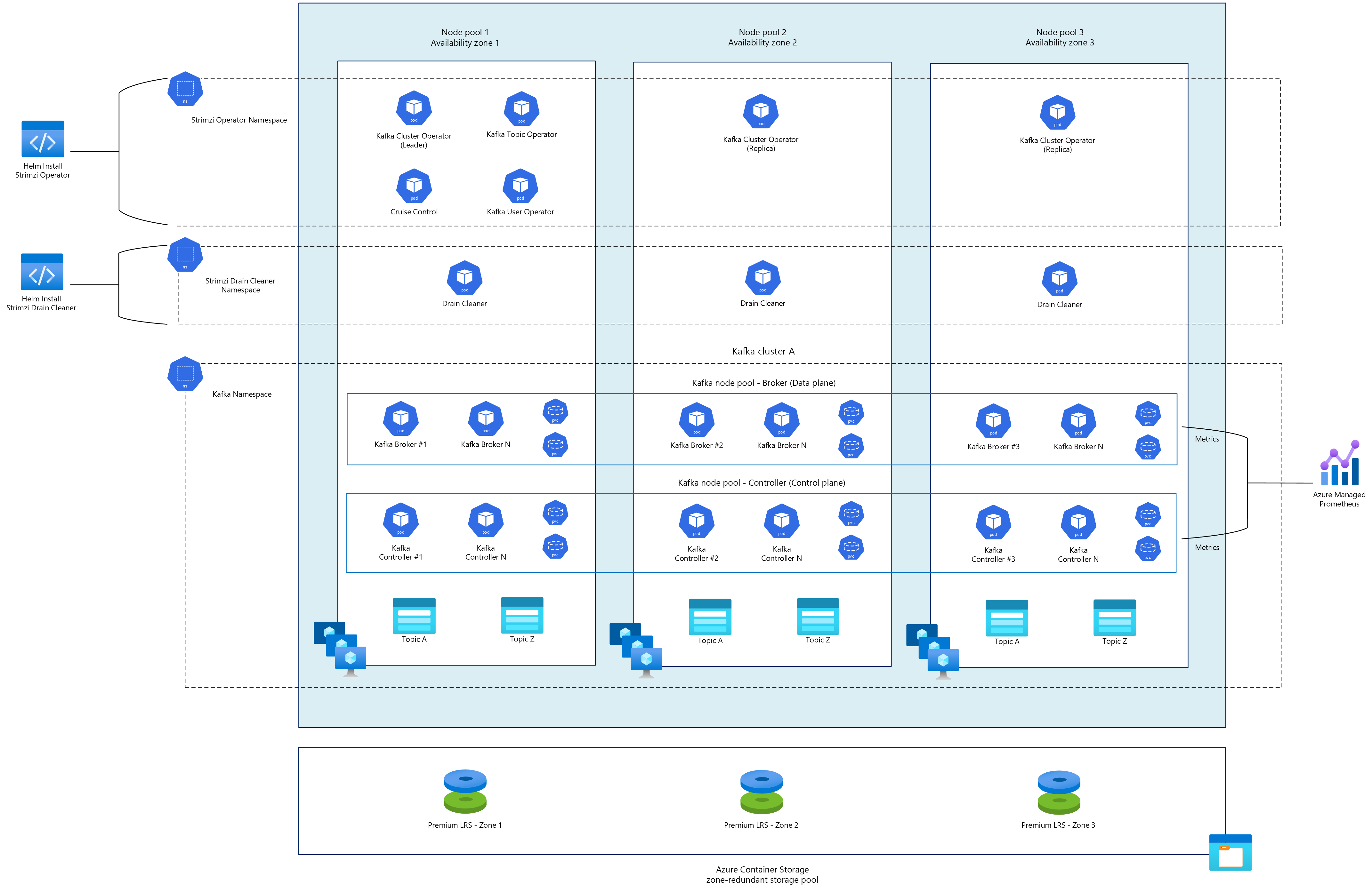Click the Kafka Namespace ns icon

click(x=185, y=373)
